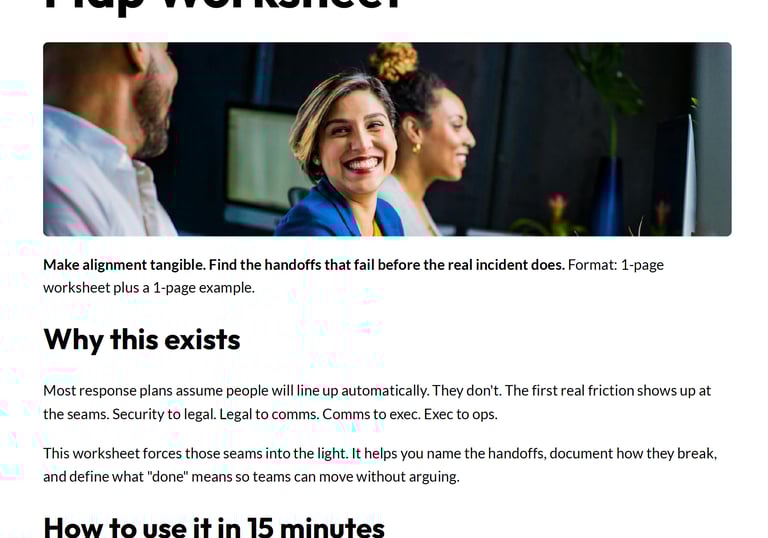Click the paragraph starting 'Most response plans assume'

click(377, 402)
